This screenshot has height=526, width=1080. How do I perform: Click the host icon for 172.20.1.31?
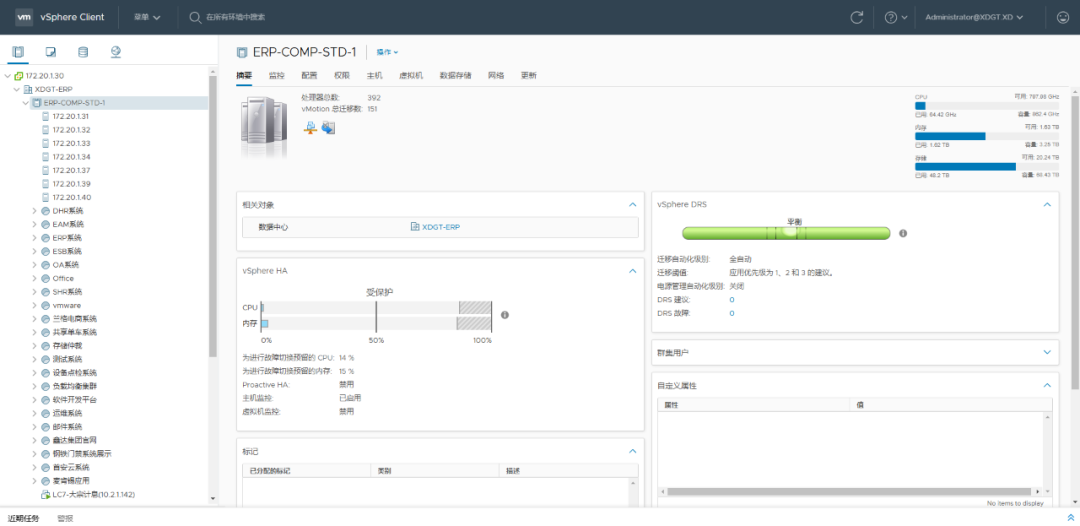pos(46,116)
